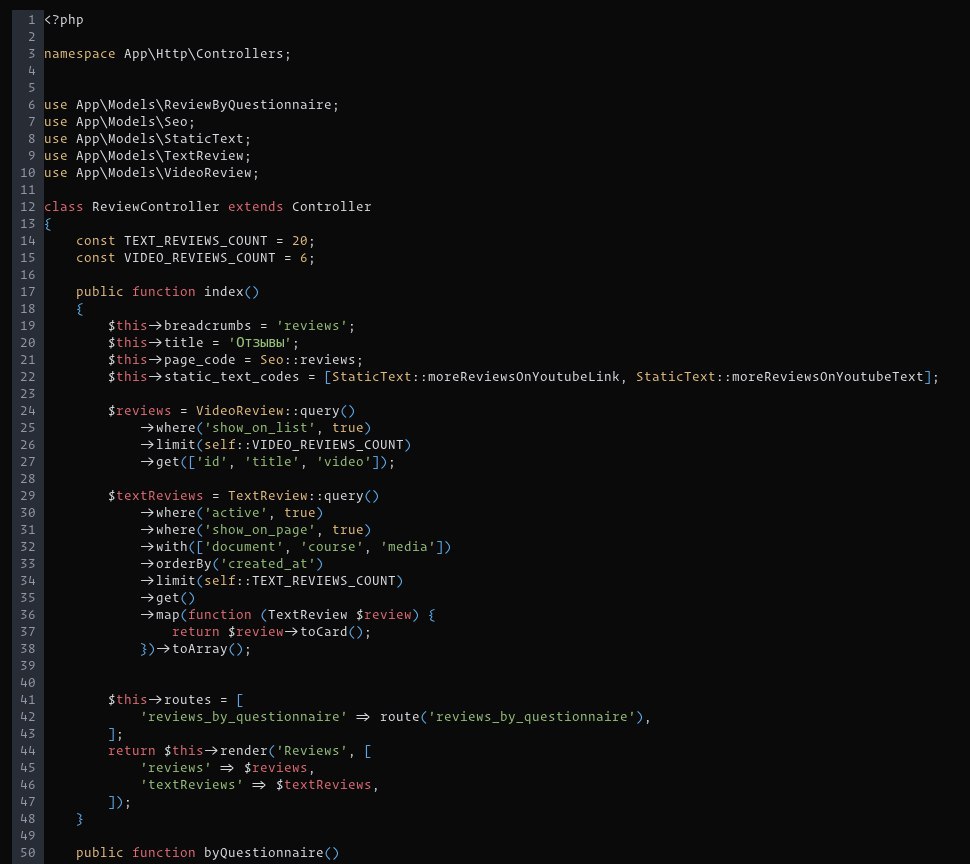Click the 'textReviews' array key on line 46
Screen dimensions: 970x864
pos(192,785)
